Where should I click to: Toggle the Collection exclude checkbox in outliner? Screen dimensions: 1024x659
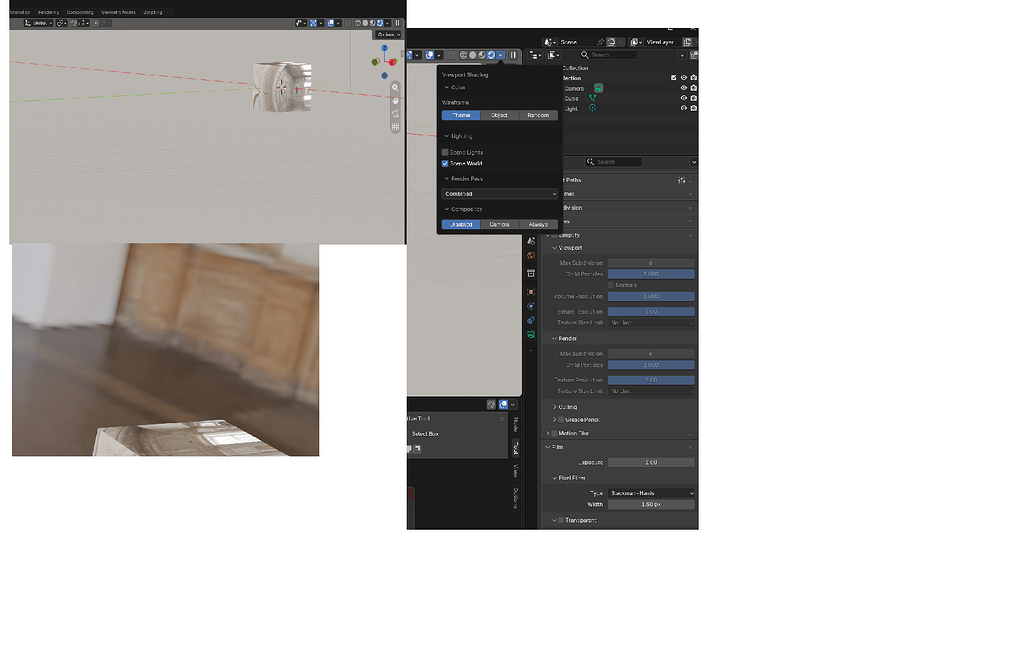tap(673, 78)
